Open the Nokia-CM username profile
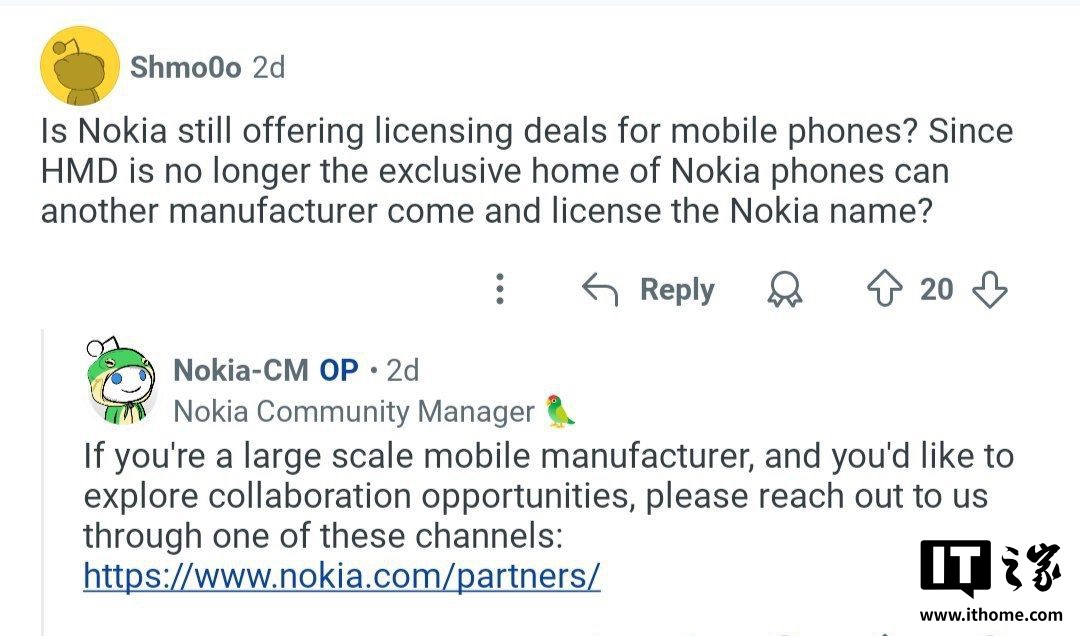 (x=241, y=370)
